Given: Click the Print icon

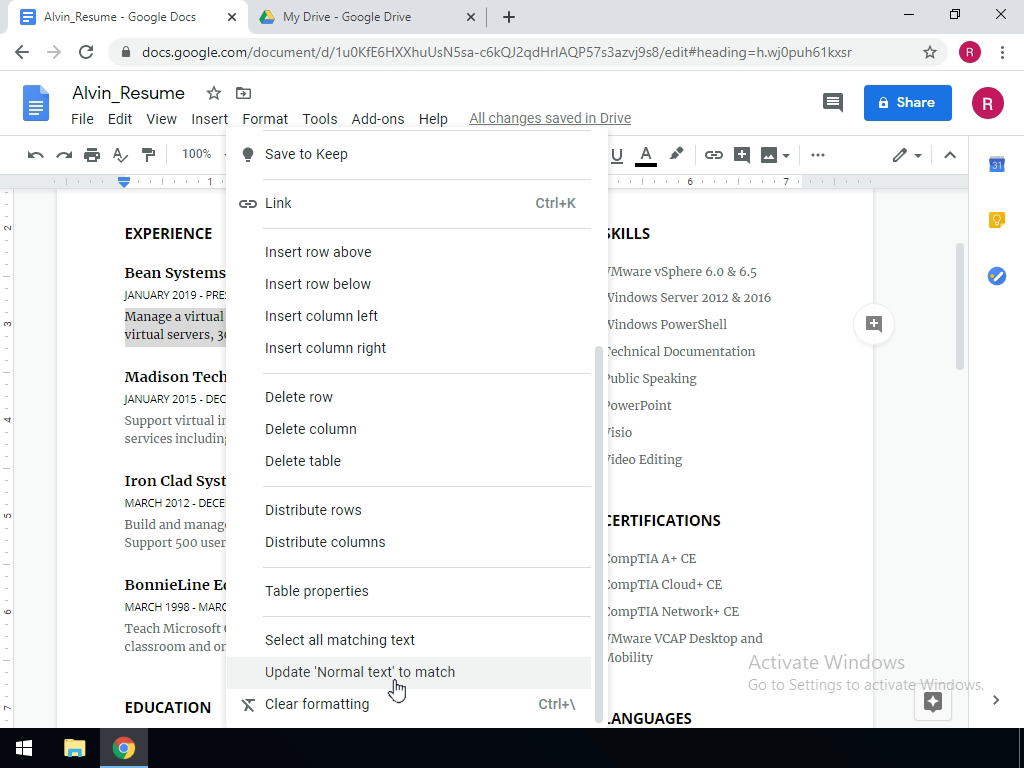Looking at the screenshot, I should pos(92,155).
